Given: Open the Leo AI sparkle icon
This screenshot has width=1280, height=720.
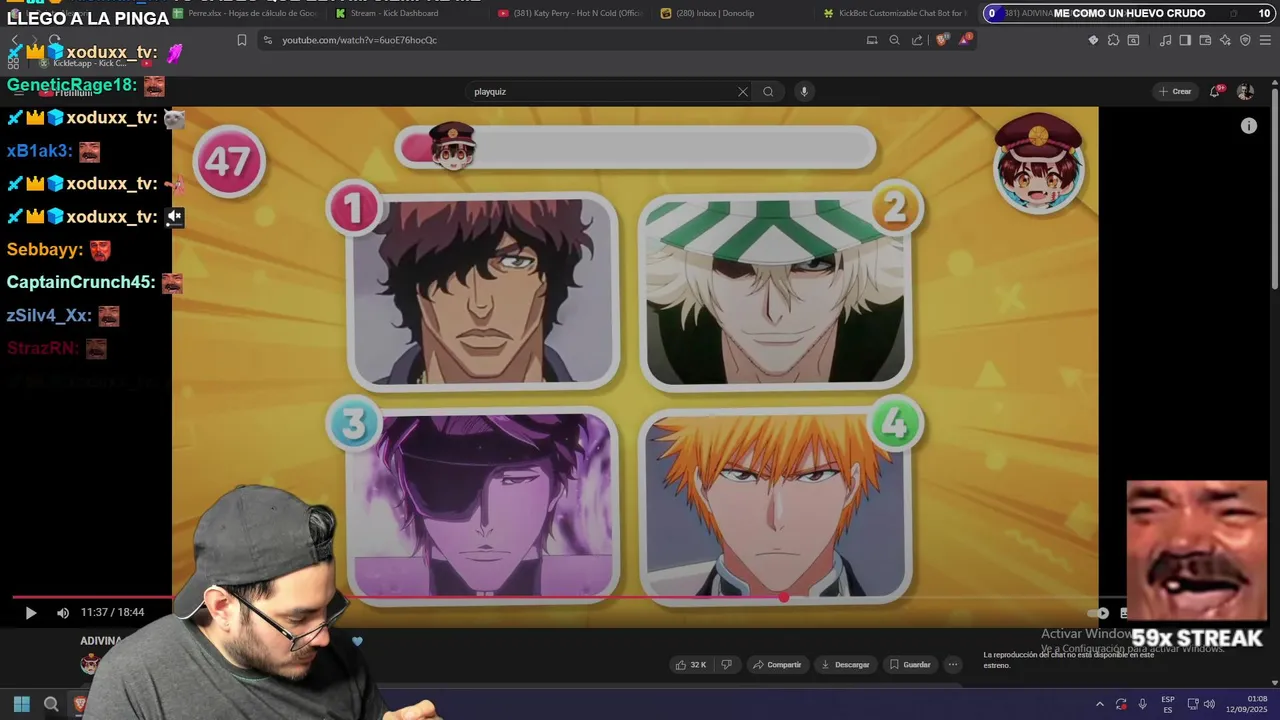Looking at the screenshot, I should (1225, 40).
